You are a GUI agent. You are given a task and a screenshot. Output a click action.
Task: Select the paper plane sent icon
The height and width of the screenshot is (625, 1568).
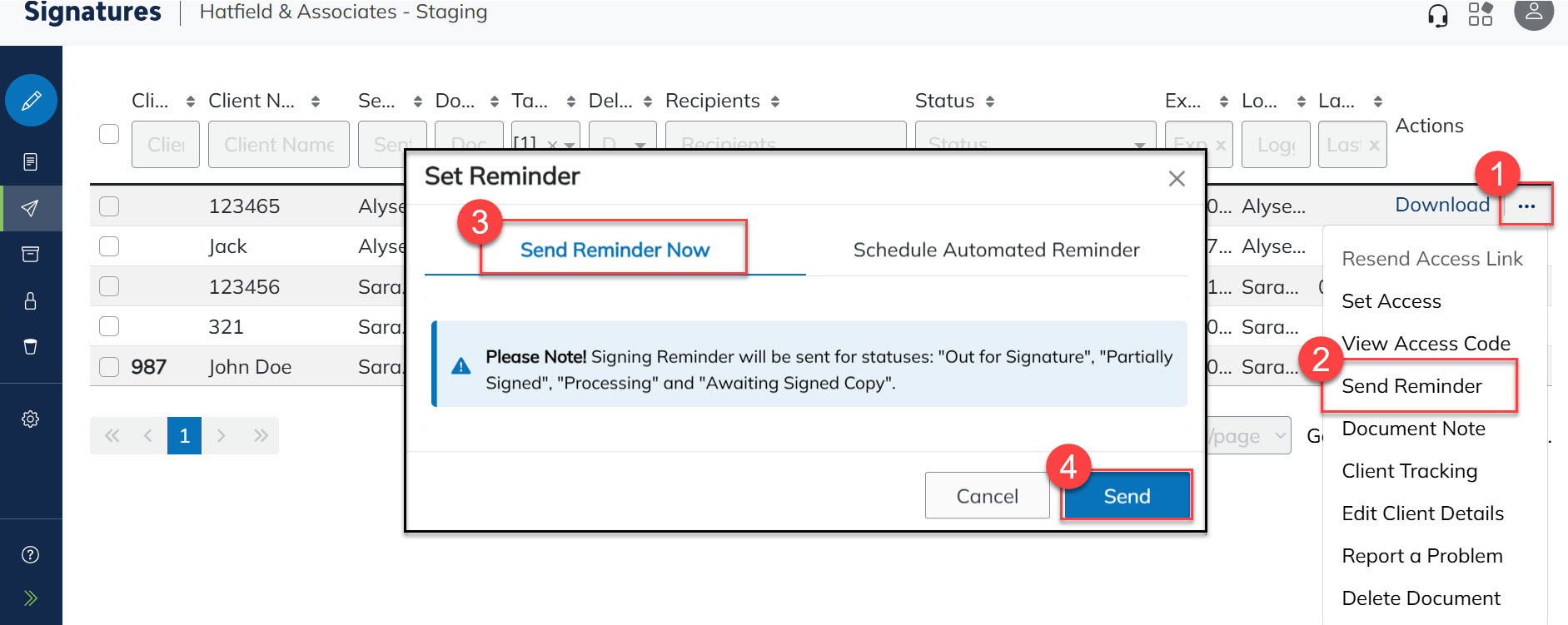(x=31, y=208)
